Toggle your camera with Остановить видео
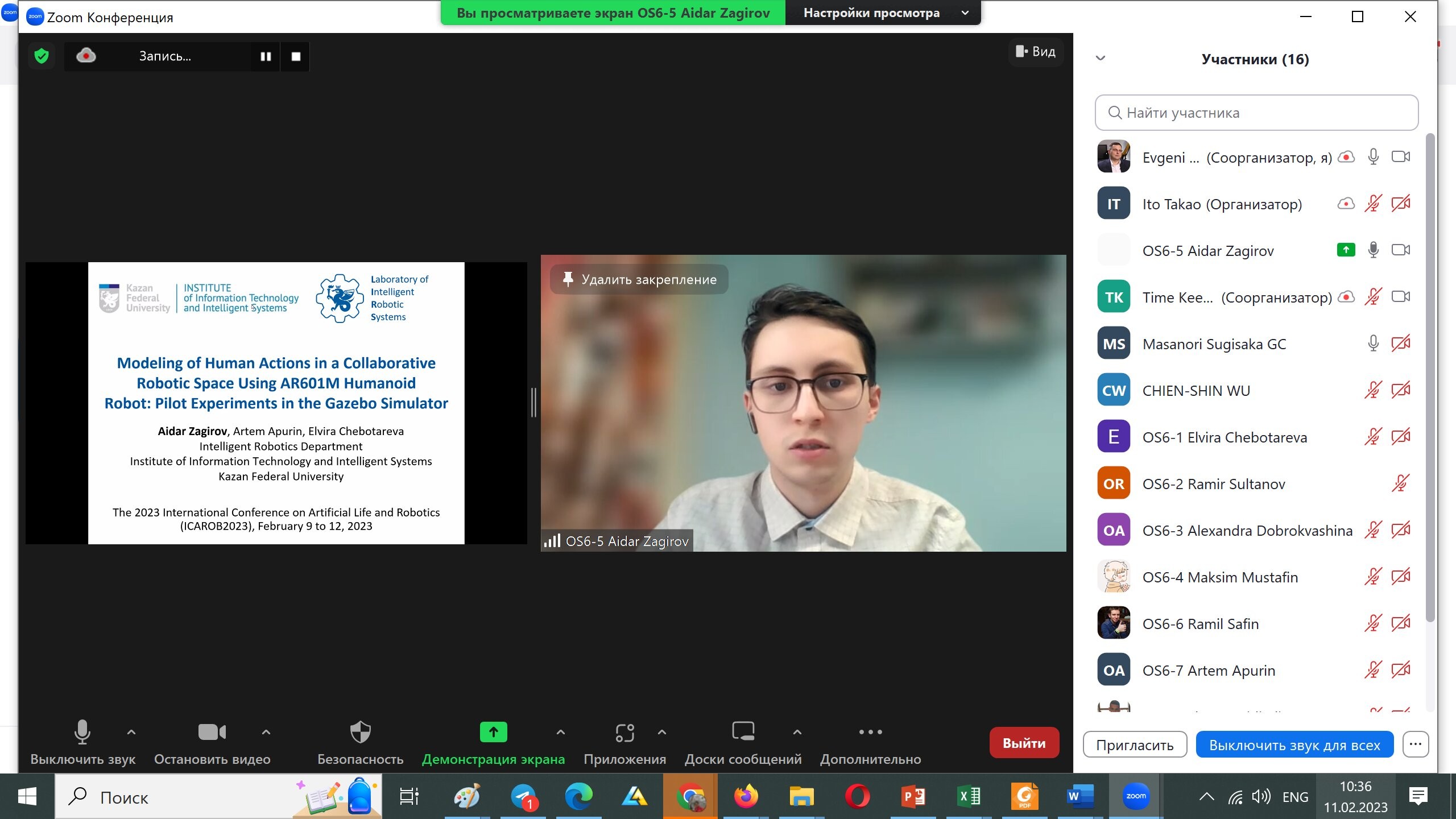This screenshot has width=1456, height=819. pyautogui.click(x=212, y=733)
